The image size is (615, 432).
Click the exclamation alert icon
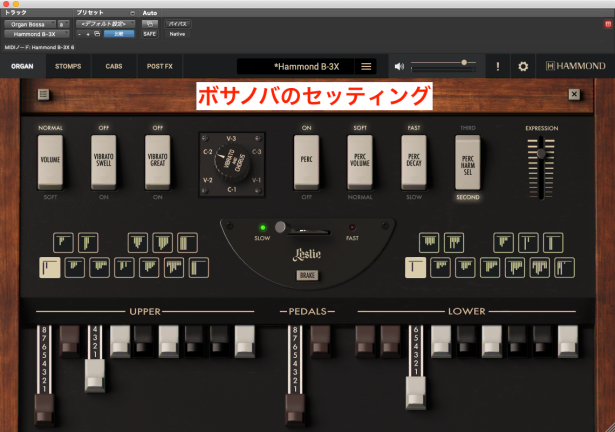click(497, 67)
